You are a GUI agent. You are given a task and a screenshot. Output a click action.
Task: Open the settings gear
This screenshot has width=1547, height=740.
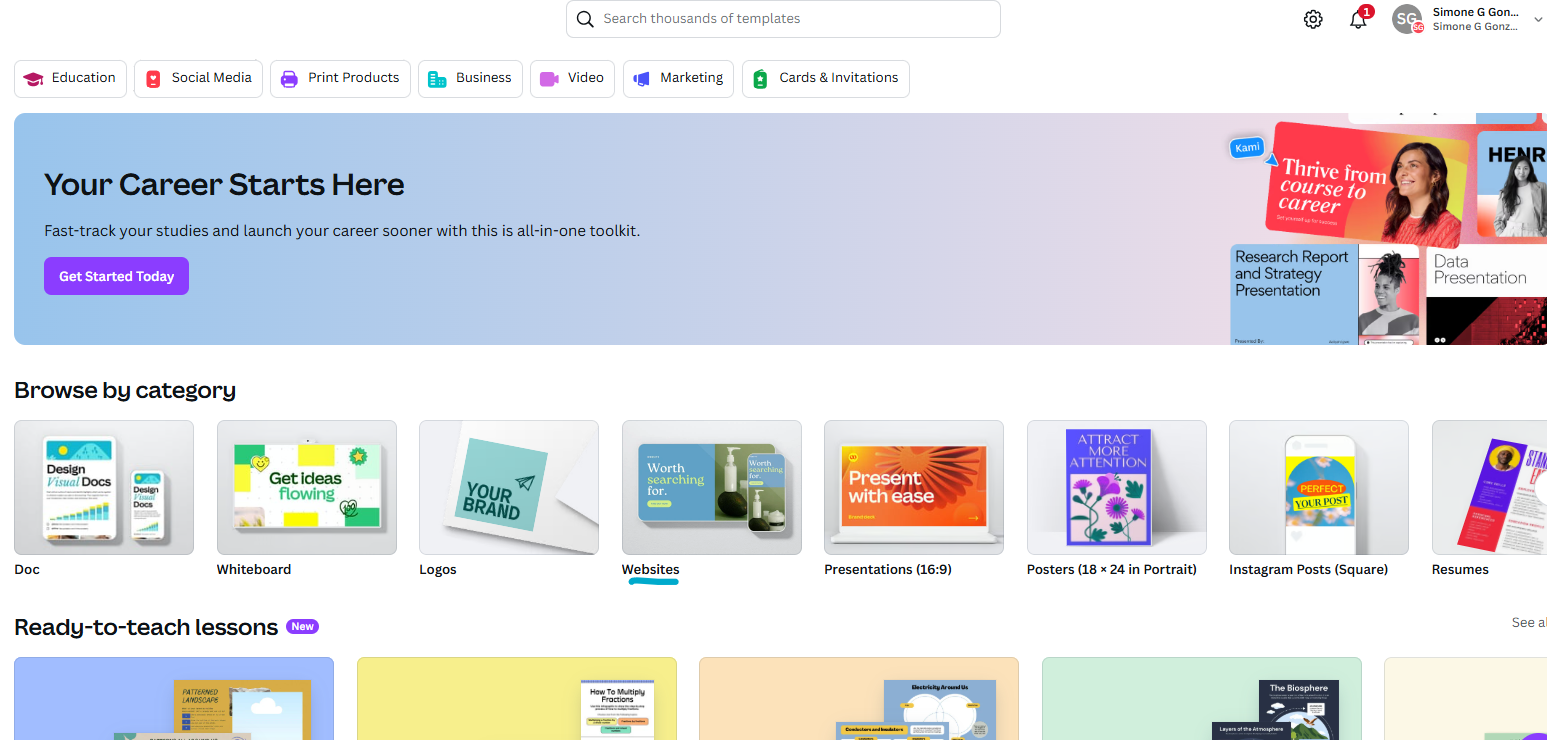pos(1313,18)
